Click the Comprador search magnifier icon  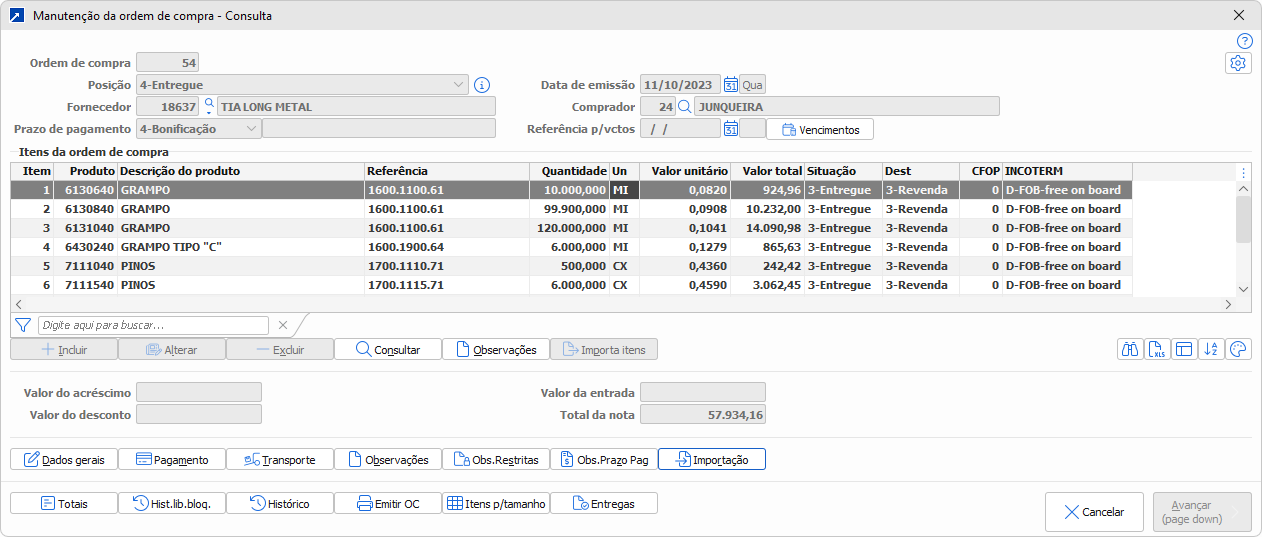[685, 107]
